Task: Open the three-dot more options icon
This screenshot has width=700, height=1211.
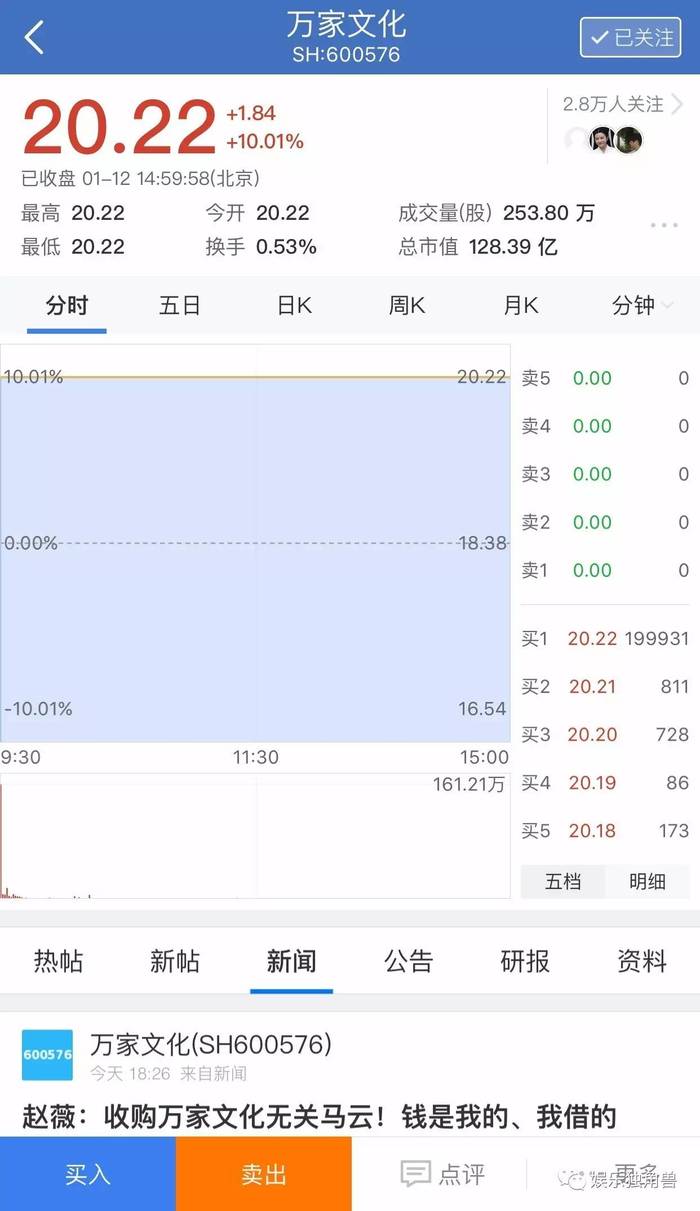Action: (x=664, y=226)
